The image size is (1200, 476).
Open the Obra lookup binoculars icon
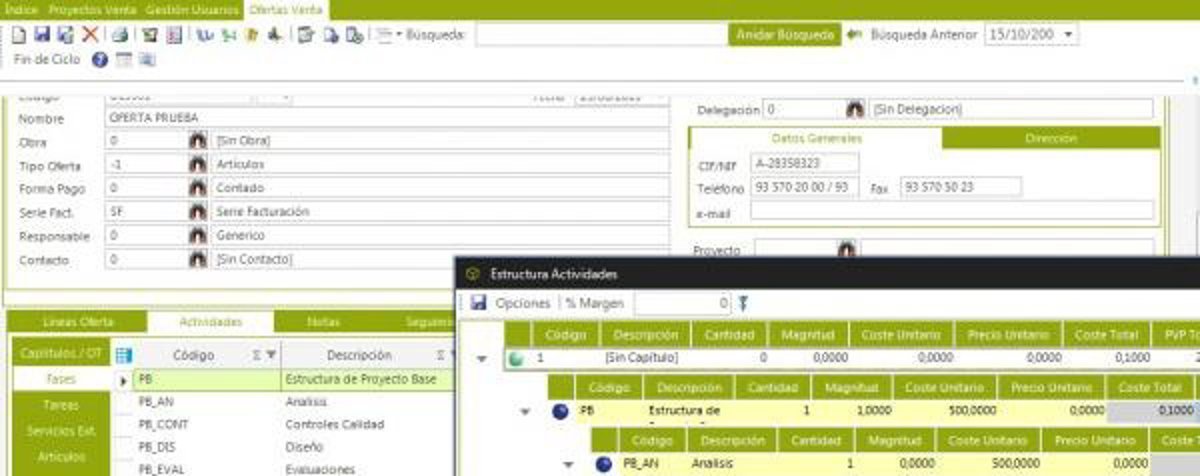(x=198, y=142)
